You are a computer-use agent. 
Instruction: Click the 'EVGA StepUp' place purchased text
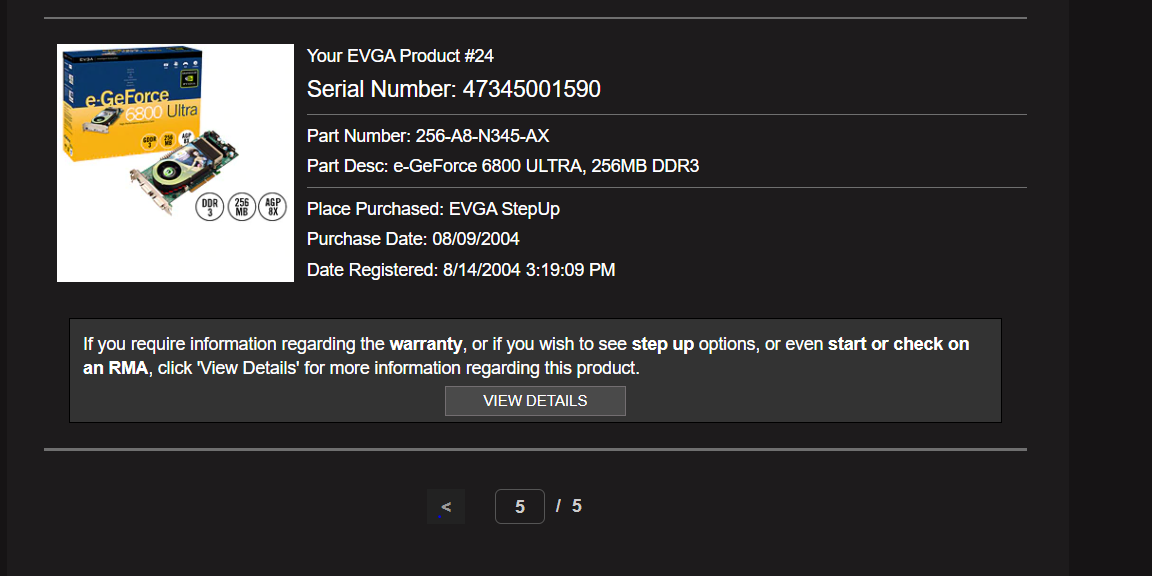point(504,209)
